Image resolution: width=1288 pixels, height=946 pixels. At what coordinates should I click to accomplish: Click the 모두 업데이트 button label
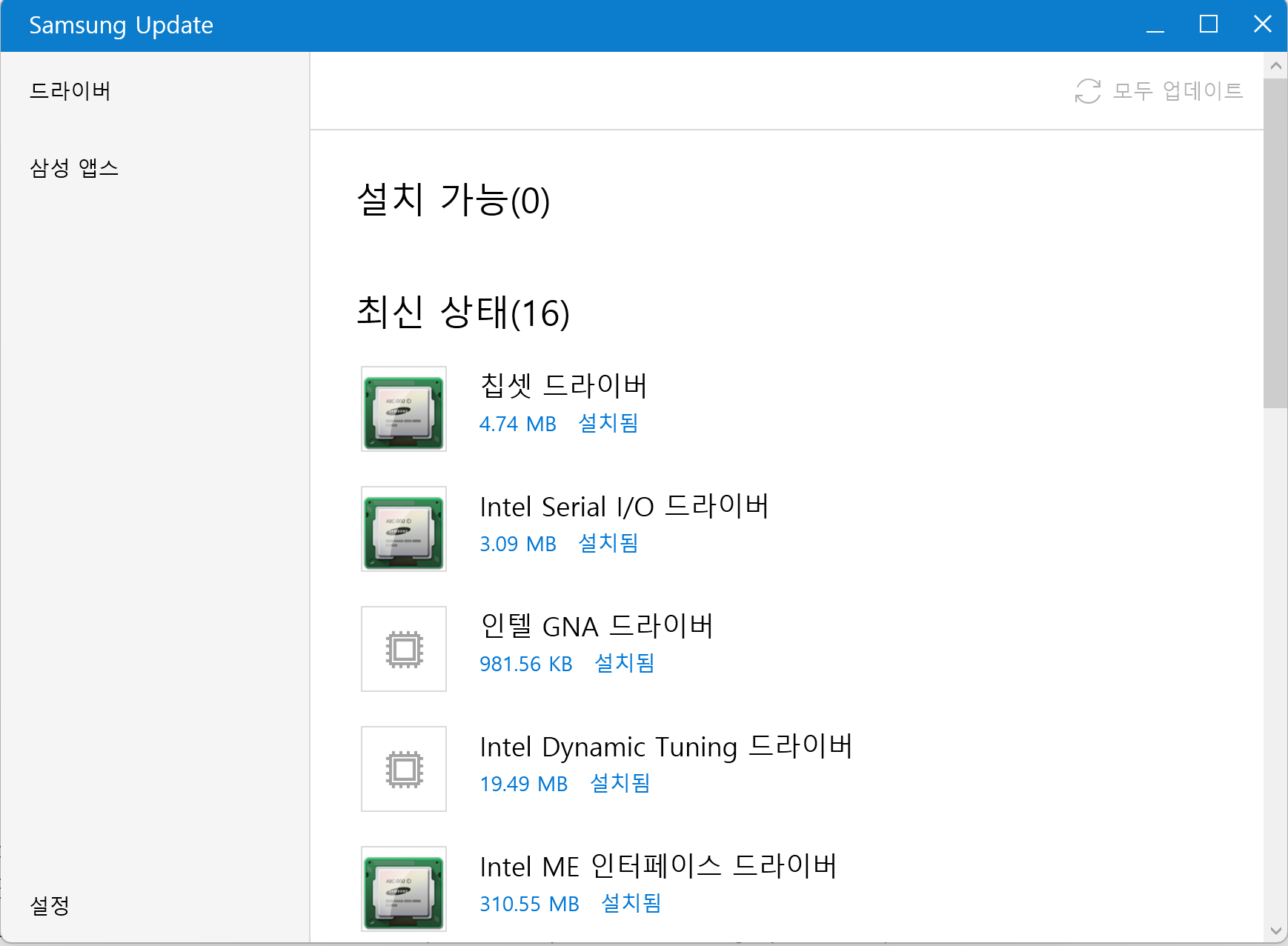(x=1178, y=90)
